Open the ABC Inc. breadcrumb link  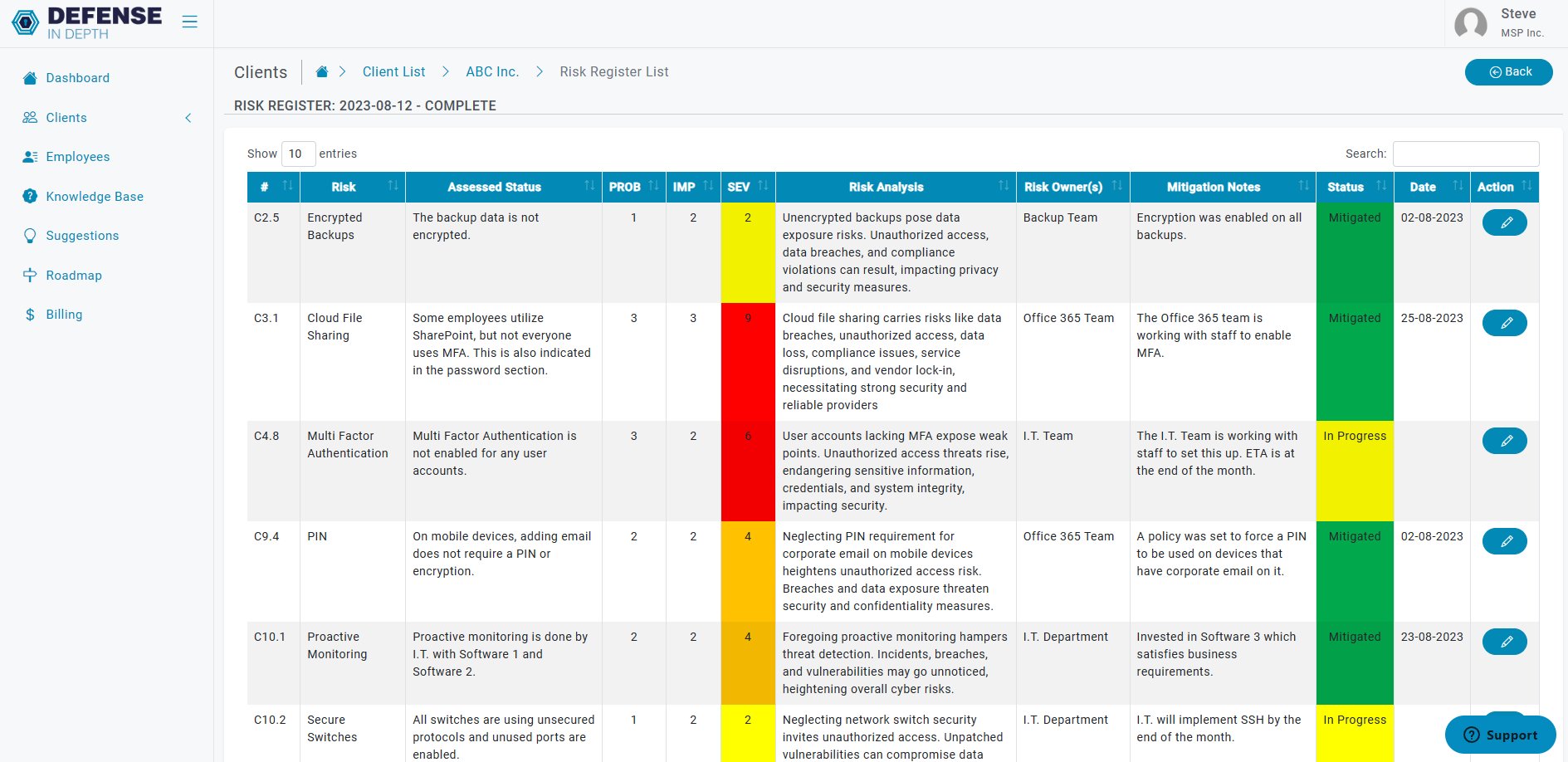(492, 71)
